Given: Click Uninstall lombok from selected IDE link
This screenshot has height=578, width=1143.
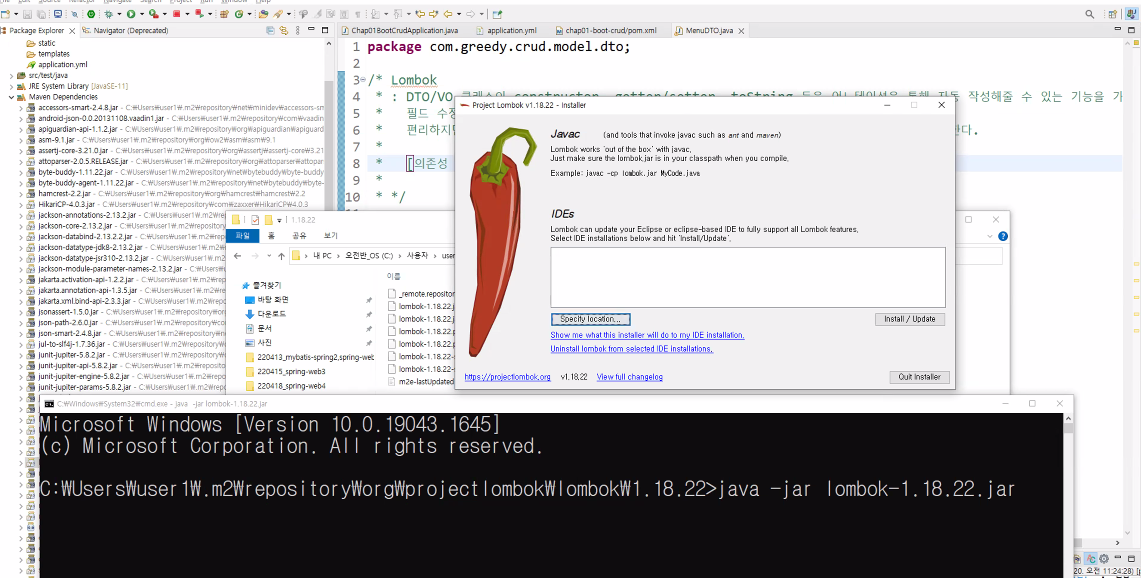Looking at the screenshot, I should pos(631,349).
